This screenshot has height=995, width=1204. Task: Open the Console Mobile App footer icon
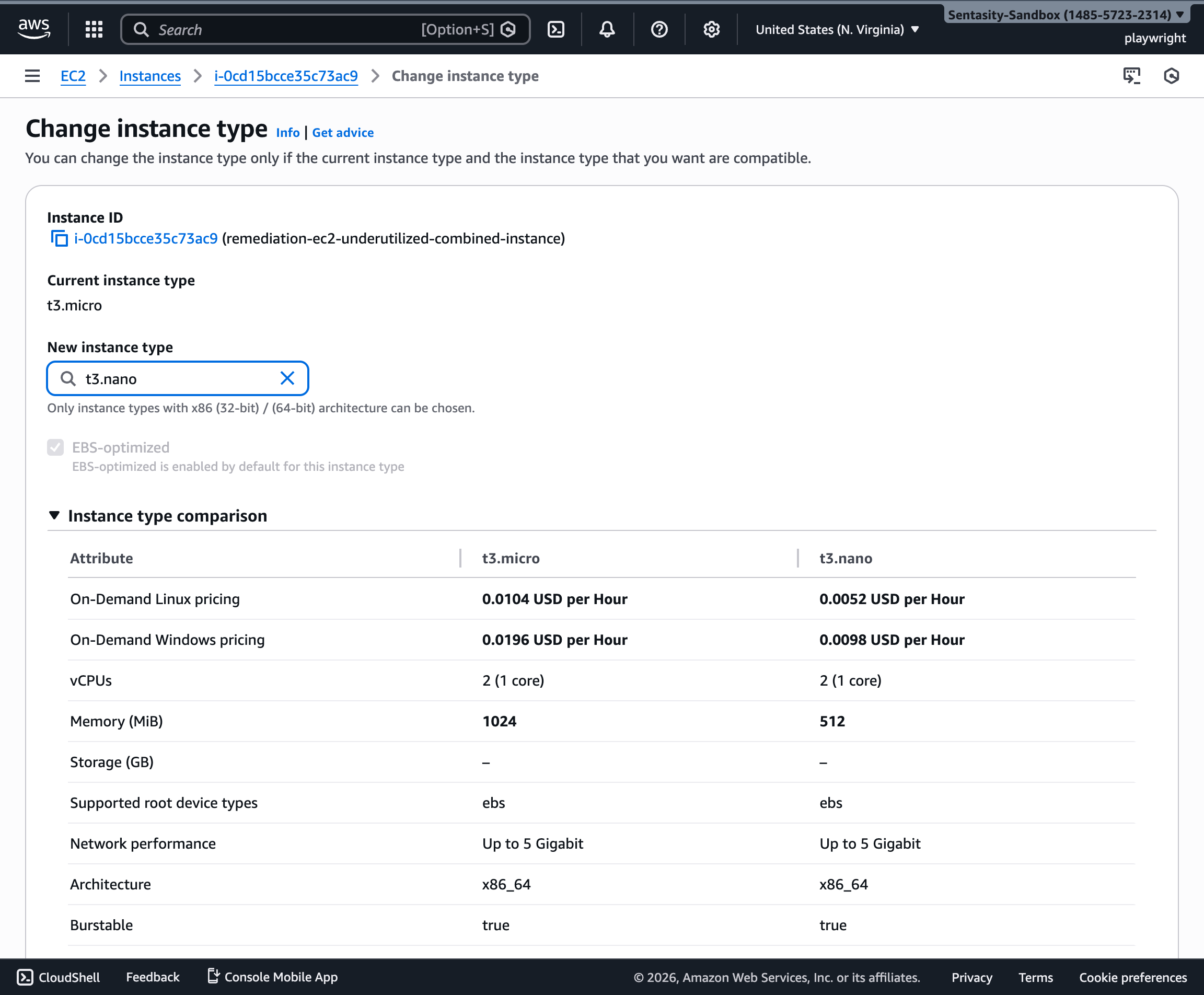(214, 976)
